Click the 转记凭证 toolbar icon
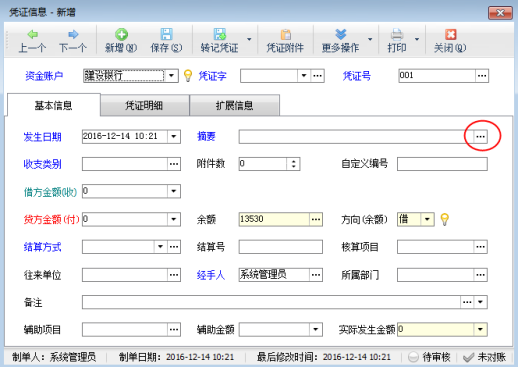Image resolution: width=518 pixels, height=367 pixels. 220,34
